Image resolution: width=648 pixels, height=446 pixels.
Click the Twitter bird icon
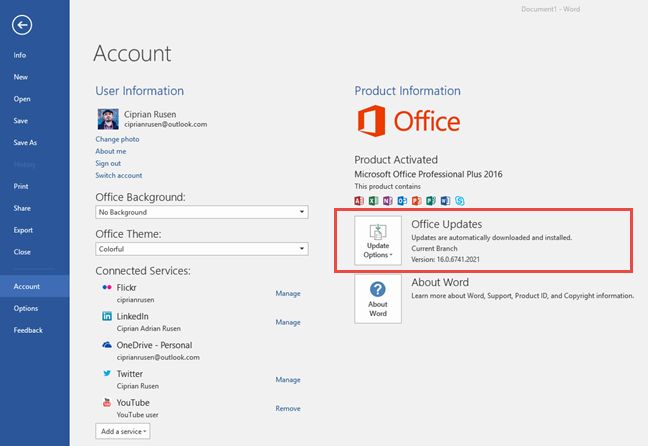point(107,373)
